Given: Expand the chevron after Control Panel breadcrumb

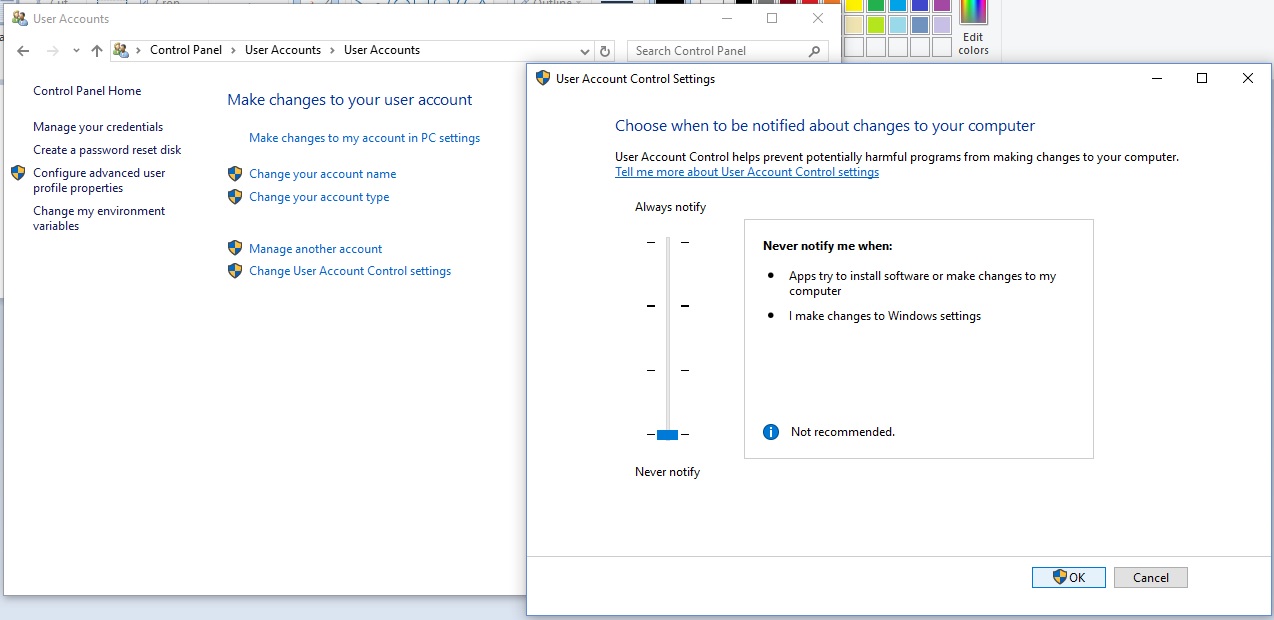Looking at the screenshot, I should pos(233,50).
